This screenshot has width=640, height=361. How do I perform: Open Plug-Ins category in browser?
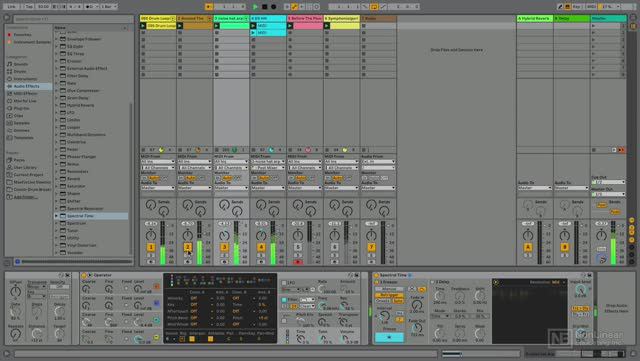click(x=21, y=108)
